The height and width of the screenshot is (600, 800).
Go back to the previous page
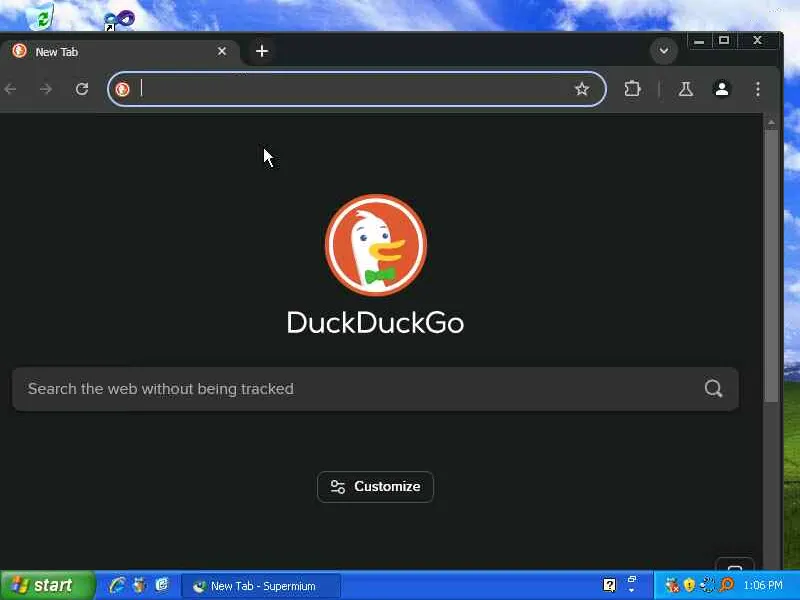tap(10, 89)
